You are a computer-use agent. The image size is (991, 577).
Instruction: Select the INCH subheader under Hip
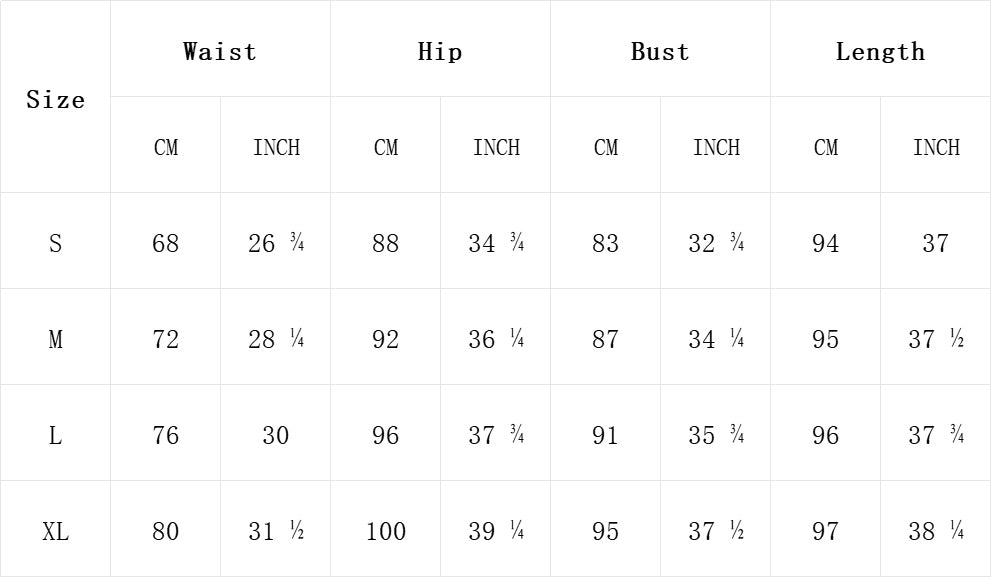(496, 148)
